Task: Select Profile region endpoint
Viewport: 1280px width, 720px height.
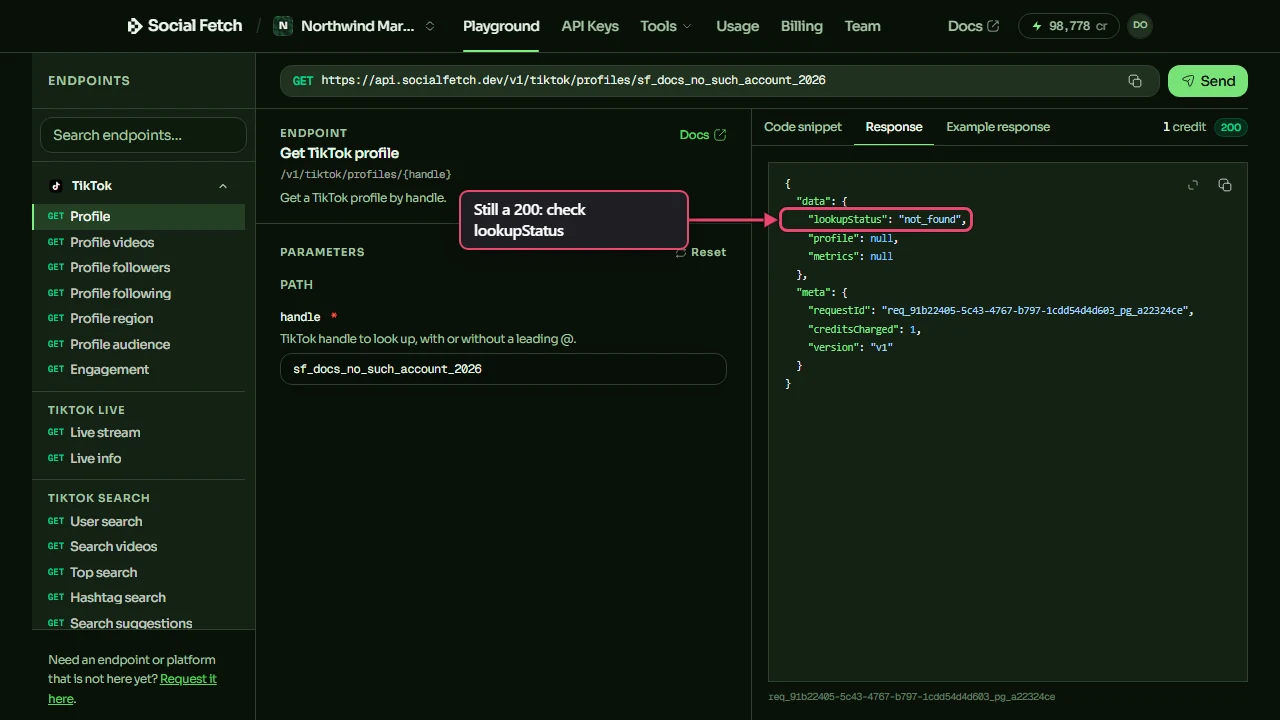Action: click(138, 318)
